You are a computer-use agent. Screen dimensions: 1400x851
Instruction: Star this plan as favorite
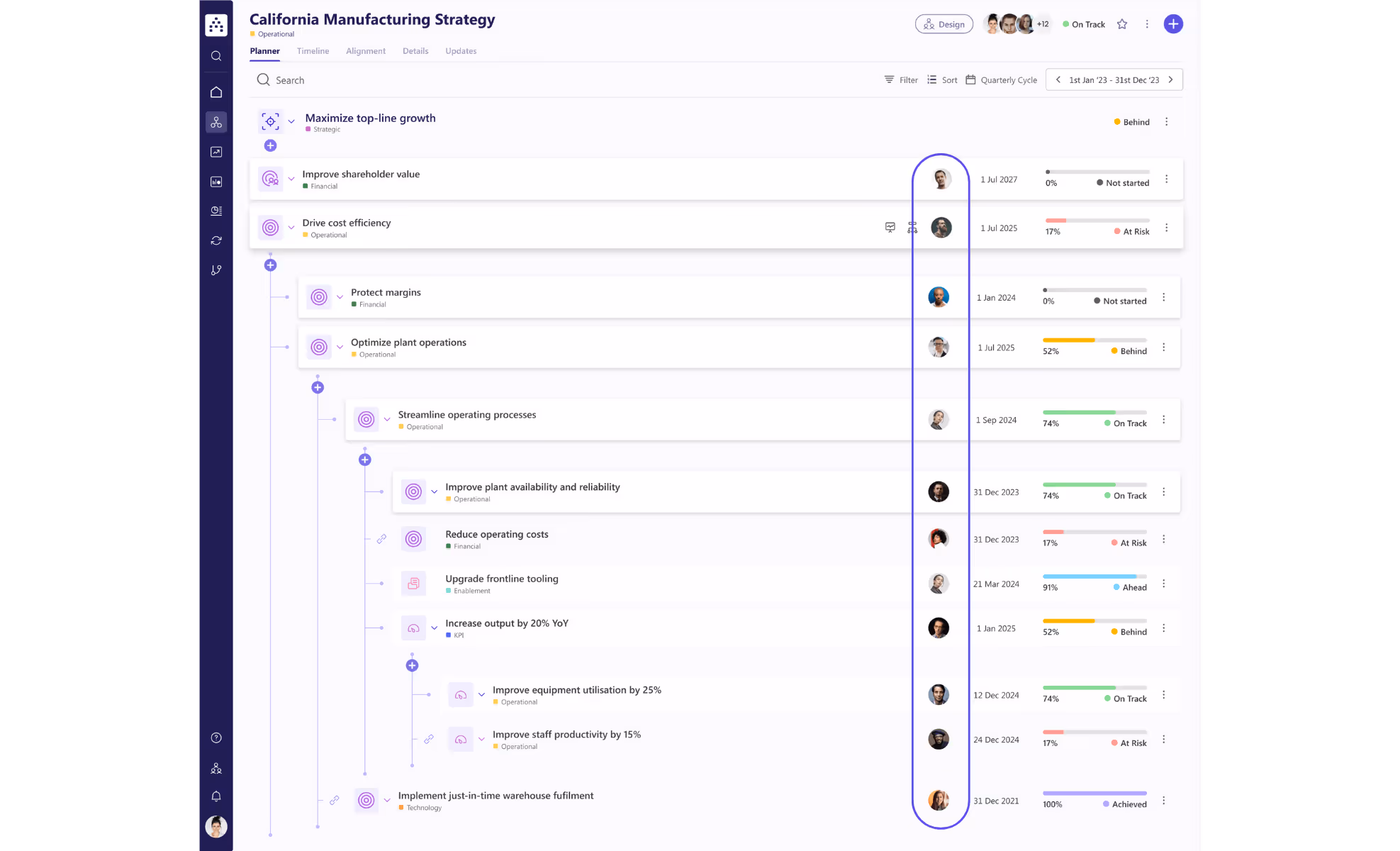pos(1122,24)
